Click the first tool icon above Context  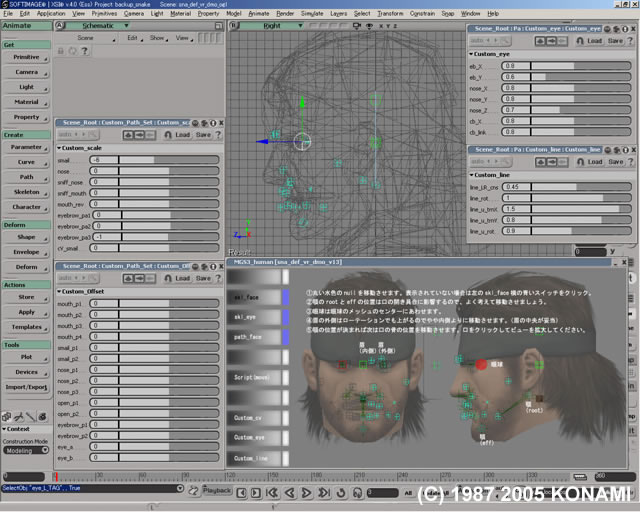(7, 417)
